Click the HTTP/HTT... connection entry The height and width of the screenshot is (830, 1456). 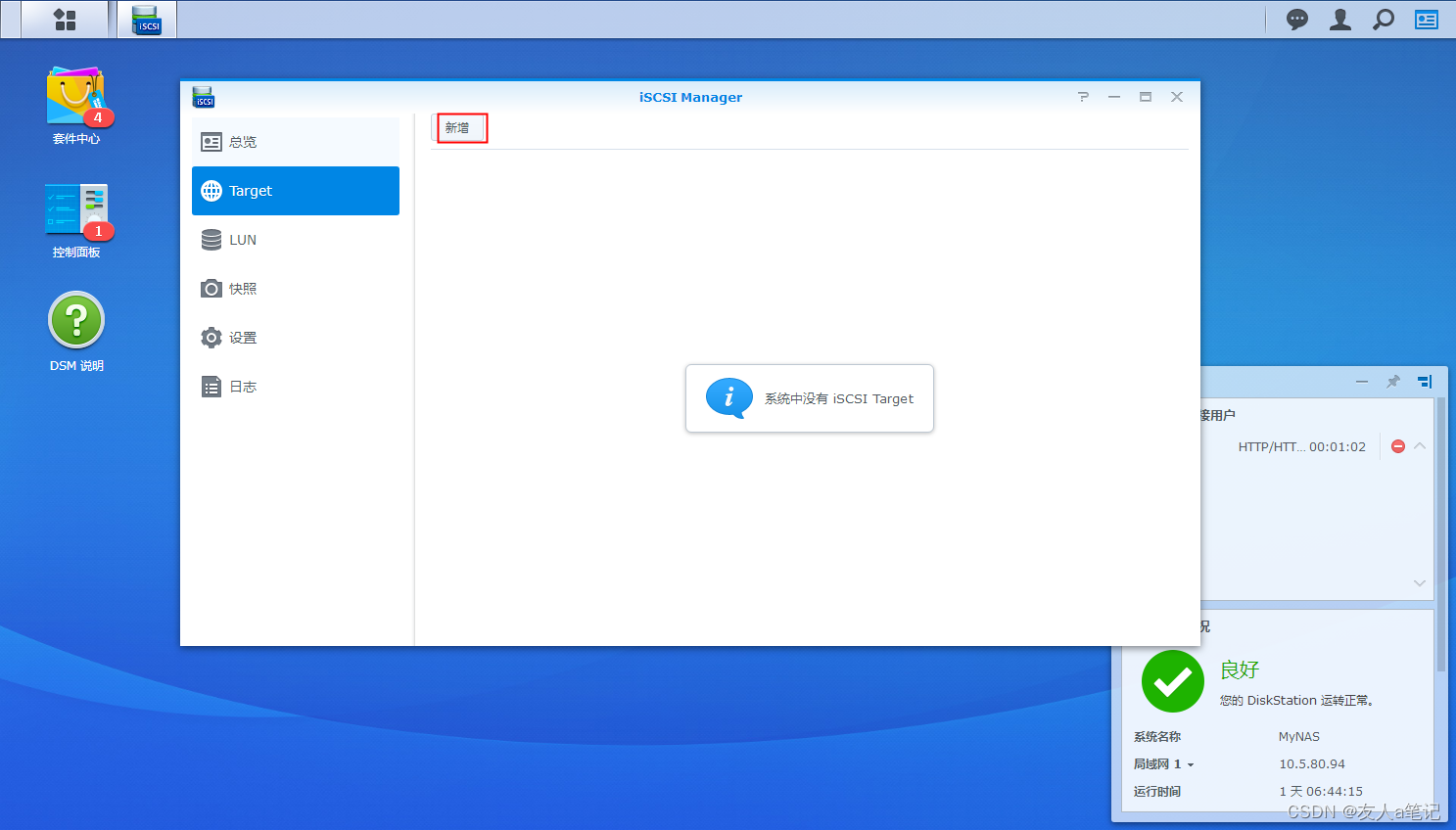click(1271, 447)
